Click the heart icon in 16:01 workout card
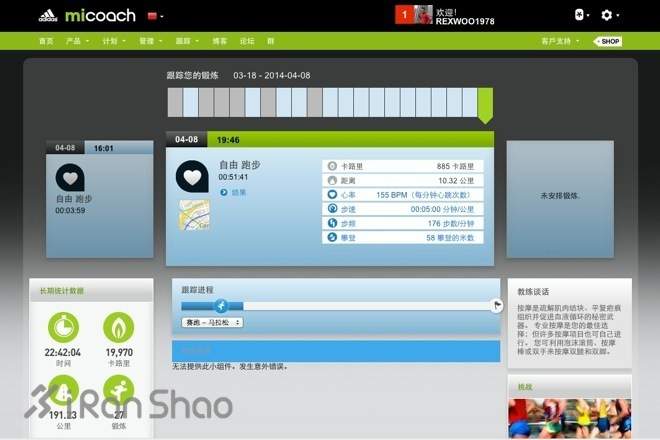The width and height of the screenshot is (660, 440). point(70,178)
